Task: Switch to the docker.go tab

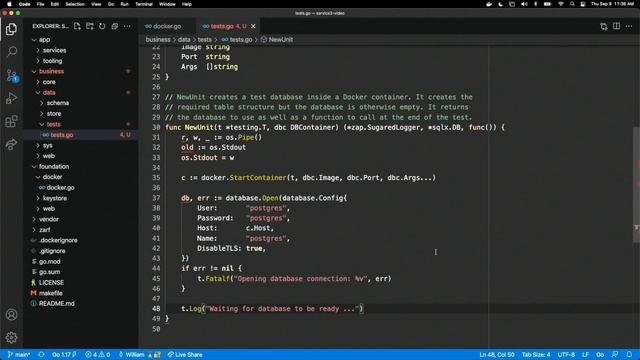Action: coord(167,26)
